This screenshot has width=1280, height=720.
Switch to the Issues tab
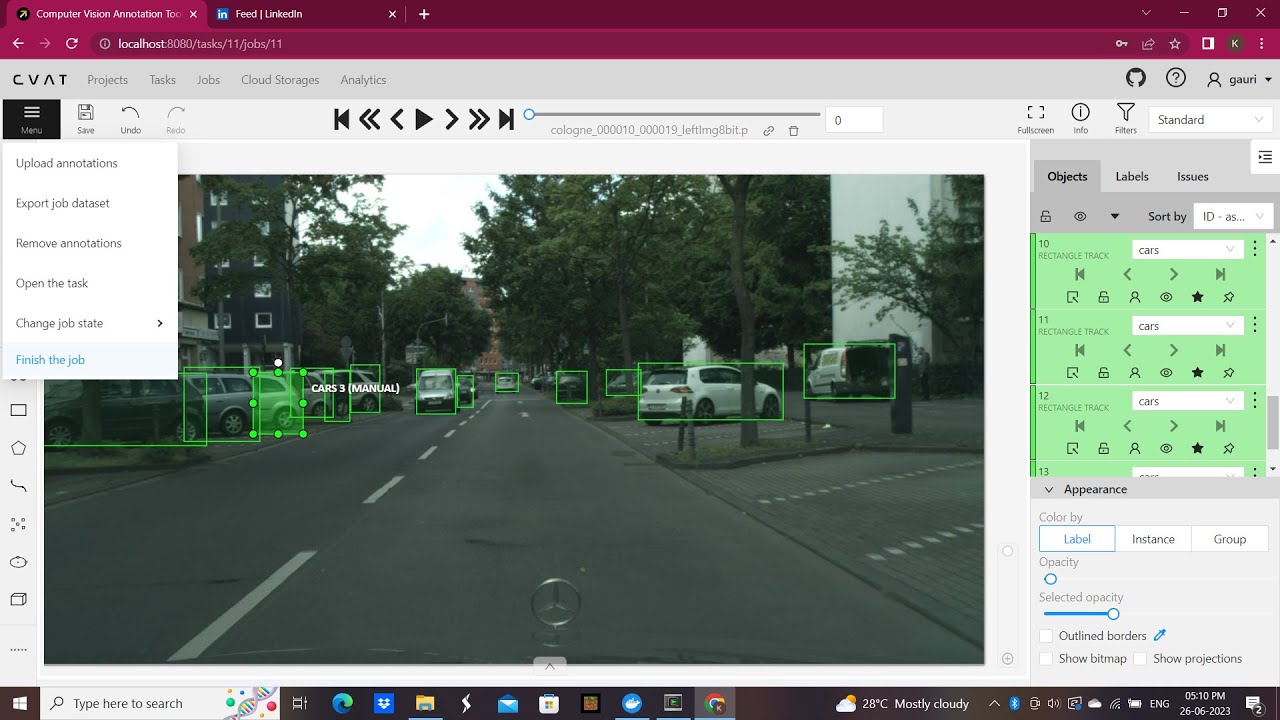1192,176
